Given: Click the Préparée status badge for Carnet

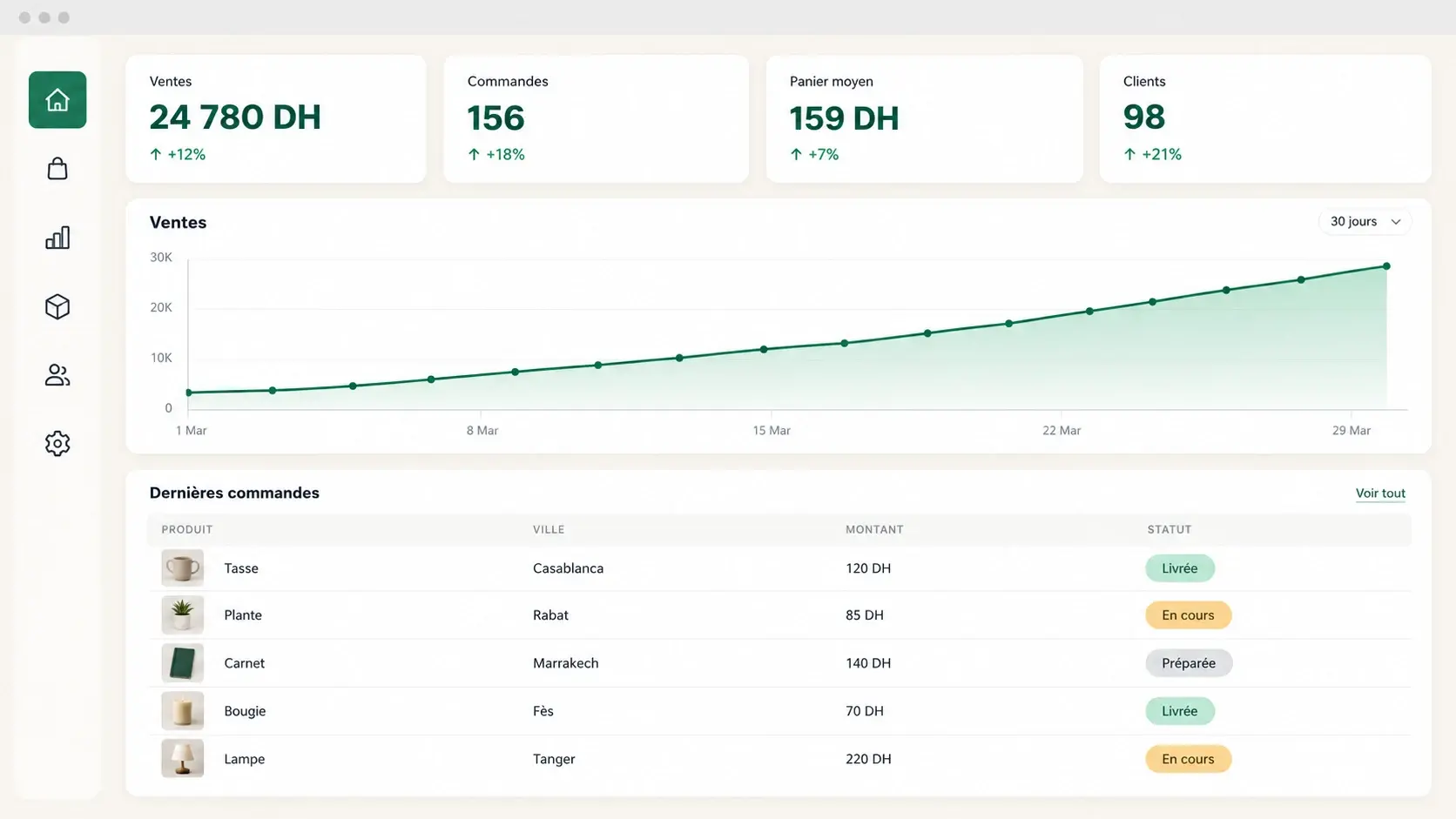Looking at the screenshot, I should coord(1189,663).
